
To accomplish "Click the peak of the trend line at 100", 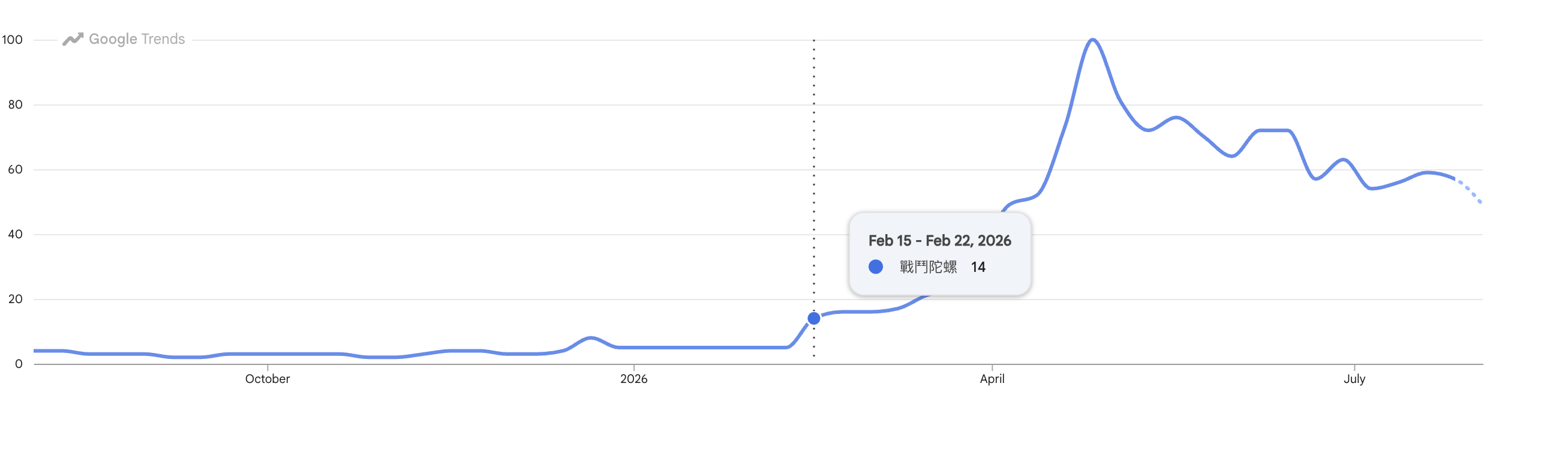I will tap(1092, 40).
